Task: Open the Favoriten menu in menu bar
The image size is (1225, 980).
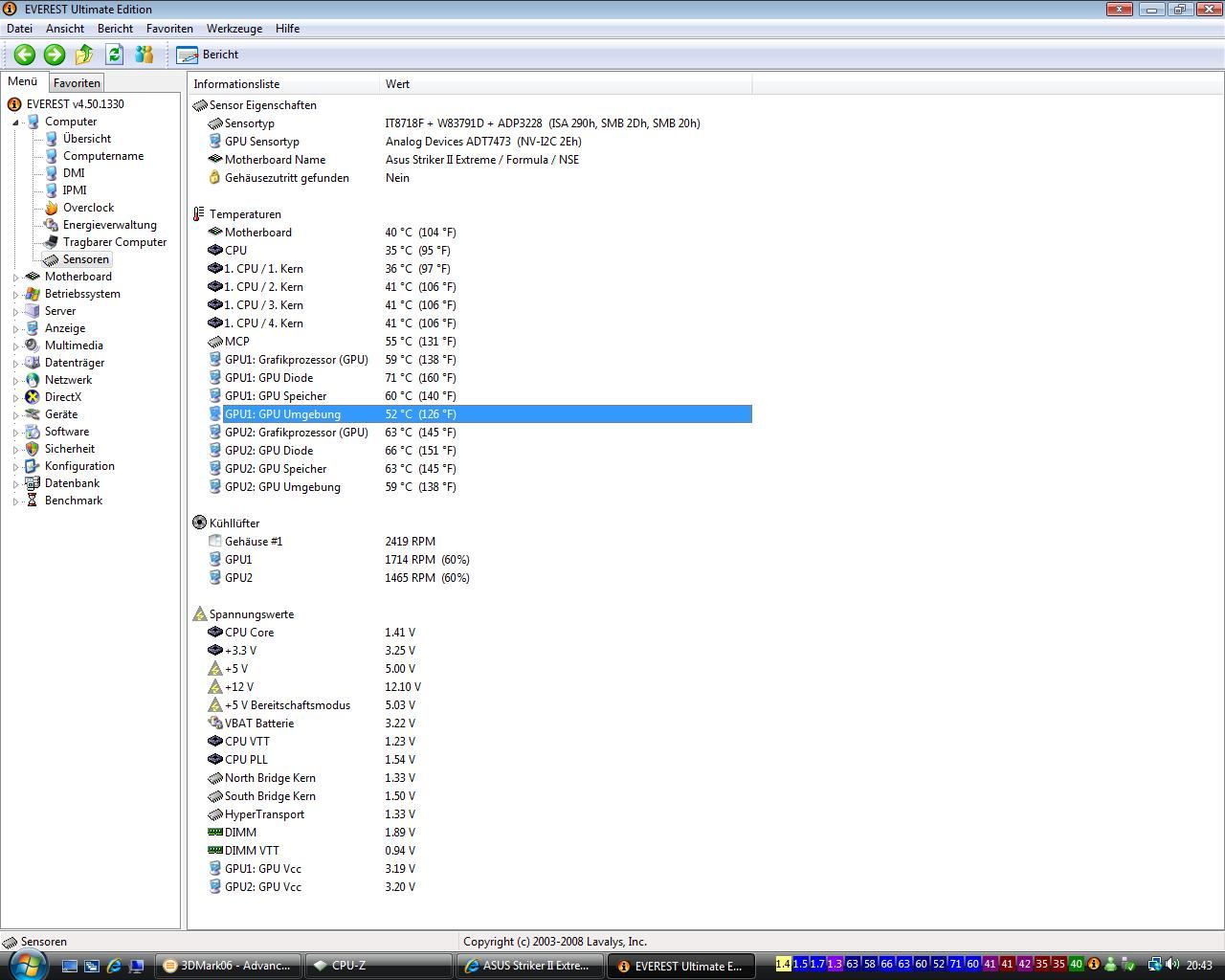Action: coord(169,29)
